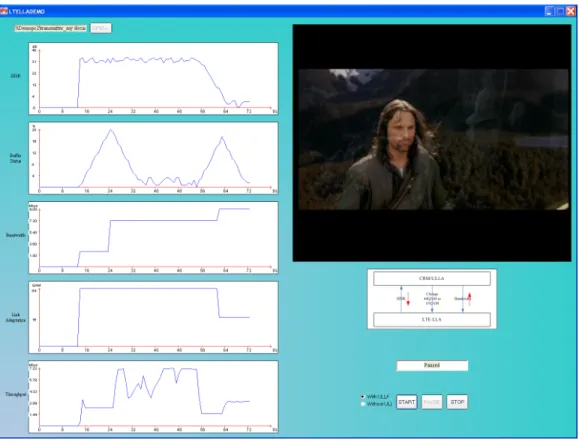Image resolution: width=582 pixels, height=443 pixels.
Task: Click the disabled OPEN button next to the path
Action: (101, 28)
